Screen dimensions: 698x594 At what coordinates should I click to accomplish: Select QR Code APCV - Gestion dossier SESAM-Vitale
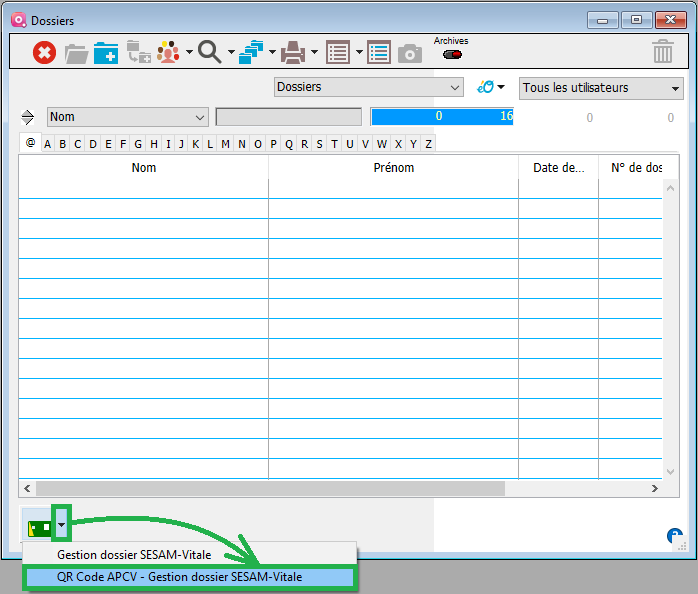point(179,577)
